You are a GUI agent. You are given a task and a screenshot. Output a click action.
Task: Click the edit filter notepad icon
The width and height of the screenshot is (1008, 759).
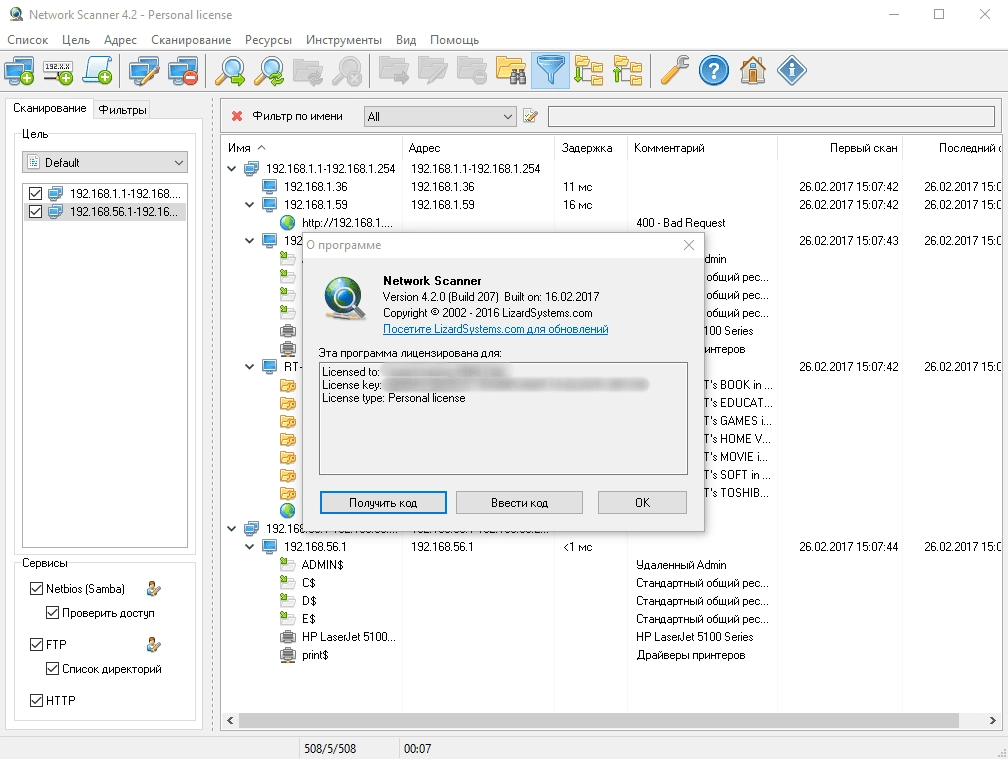pyautogui.click(x=530, y=116)
